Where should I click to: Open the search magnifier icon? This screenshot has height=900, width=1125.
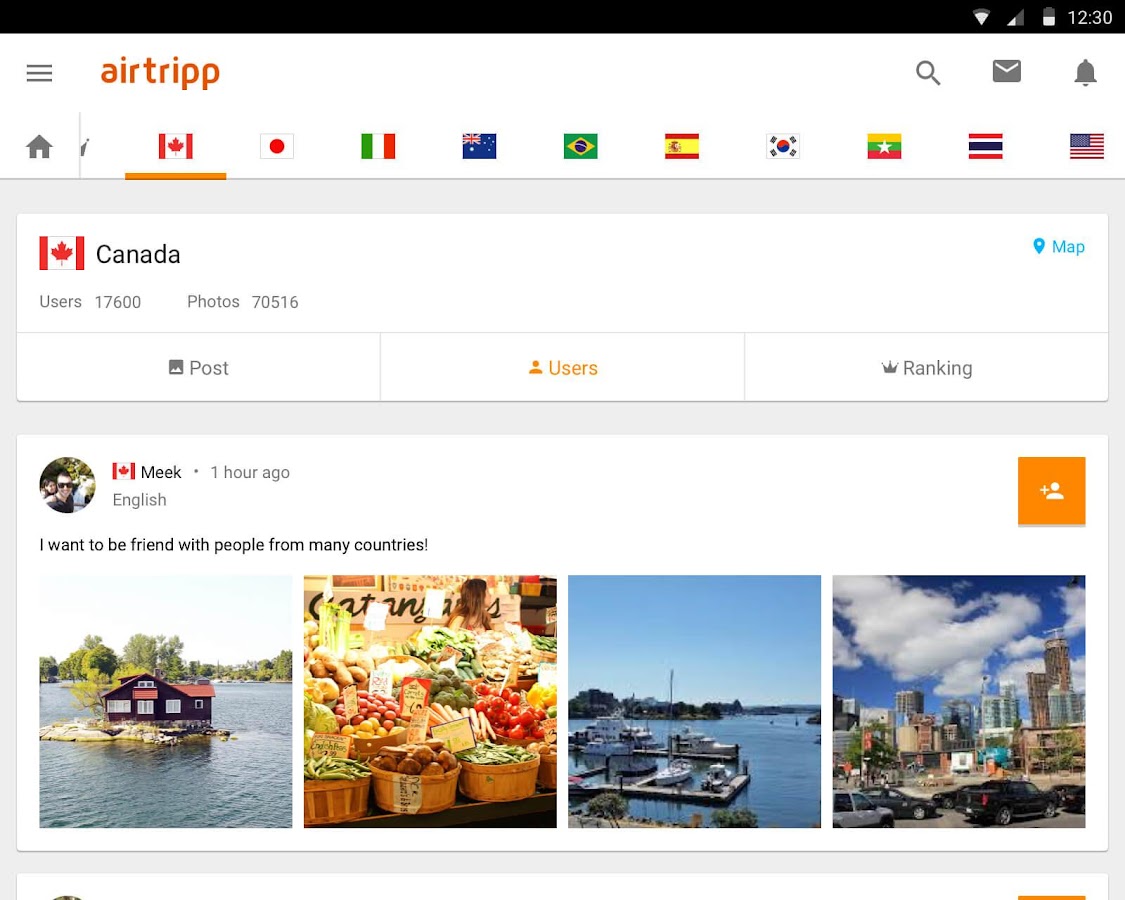point(928,72)
